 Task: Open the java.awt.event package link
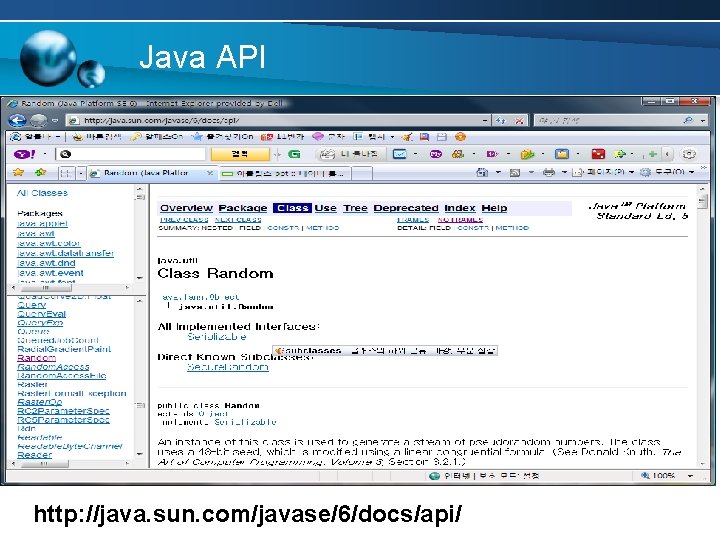tap(50, 273)
